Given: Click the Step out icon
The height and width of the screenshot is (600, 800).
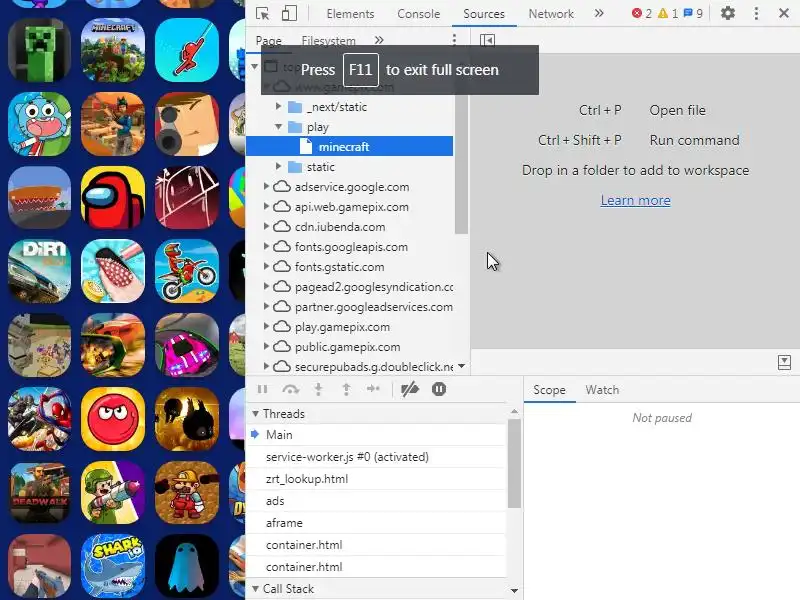Looking at the screenshot, I should tap(346, 389).
